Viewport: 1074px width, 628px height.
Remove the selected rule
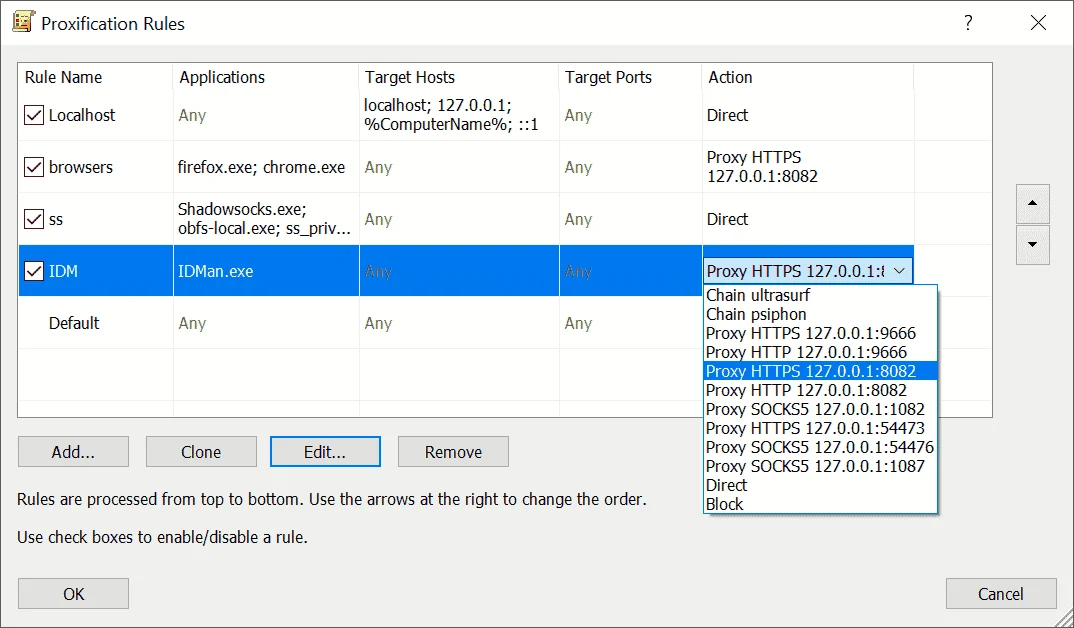[x=453, y=452]
